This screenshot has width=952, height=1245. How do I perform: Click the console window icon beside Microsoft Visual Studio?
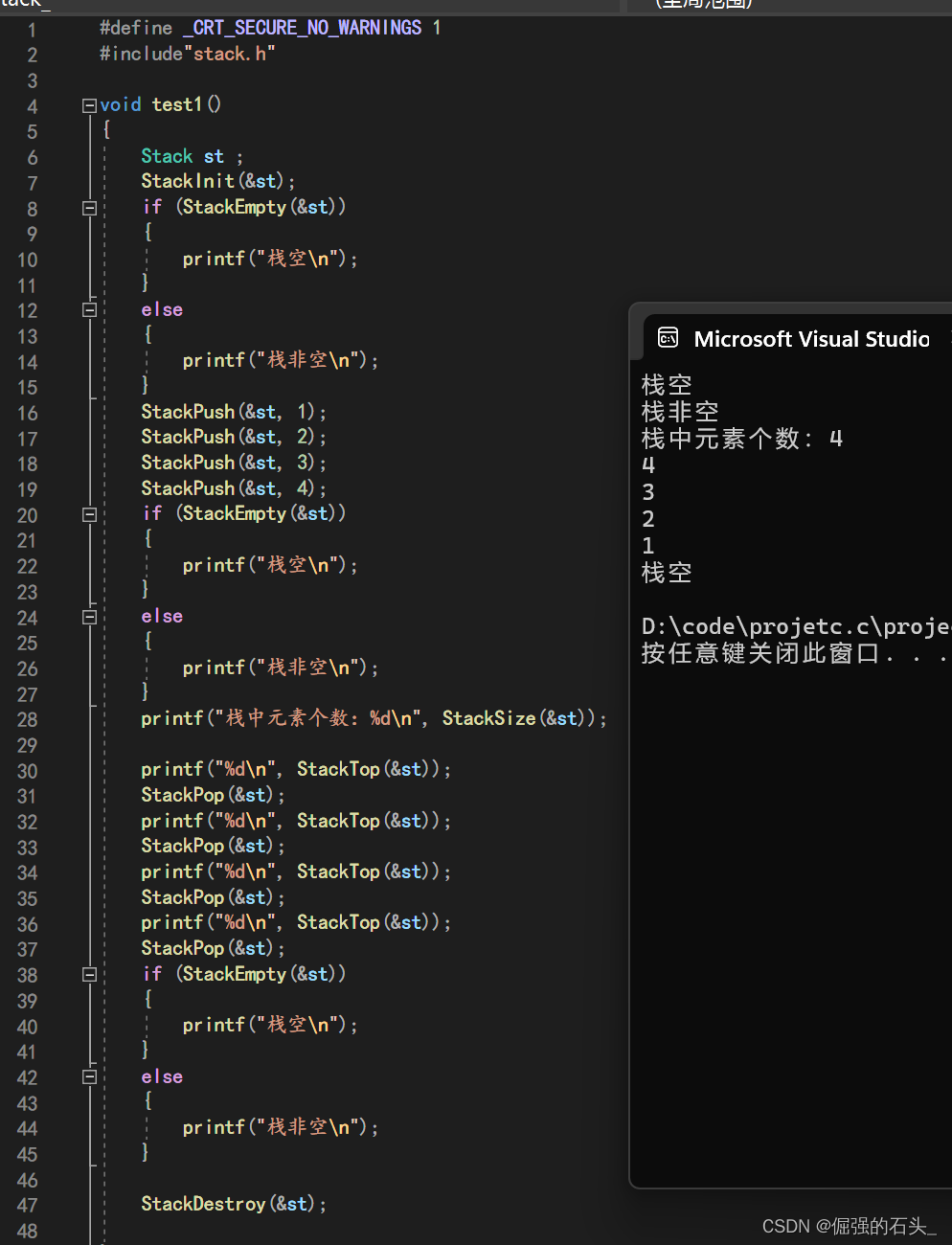(x=668, y=337)
